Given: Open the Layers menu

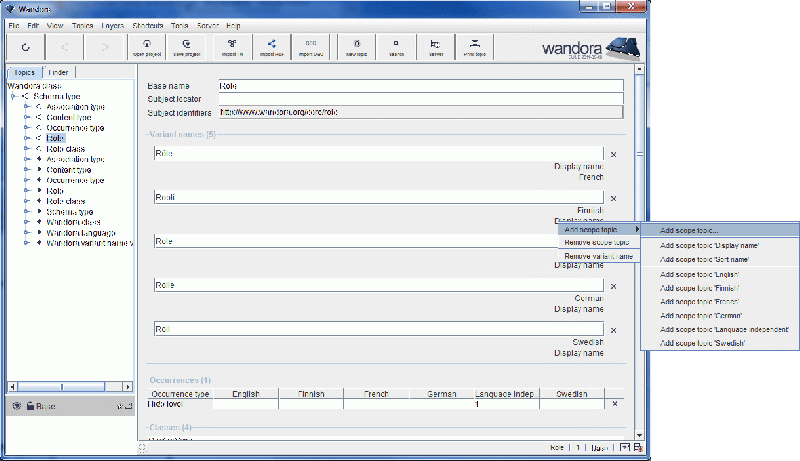Looking at the screenshot, I should (x=112, y=24).
